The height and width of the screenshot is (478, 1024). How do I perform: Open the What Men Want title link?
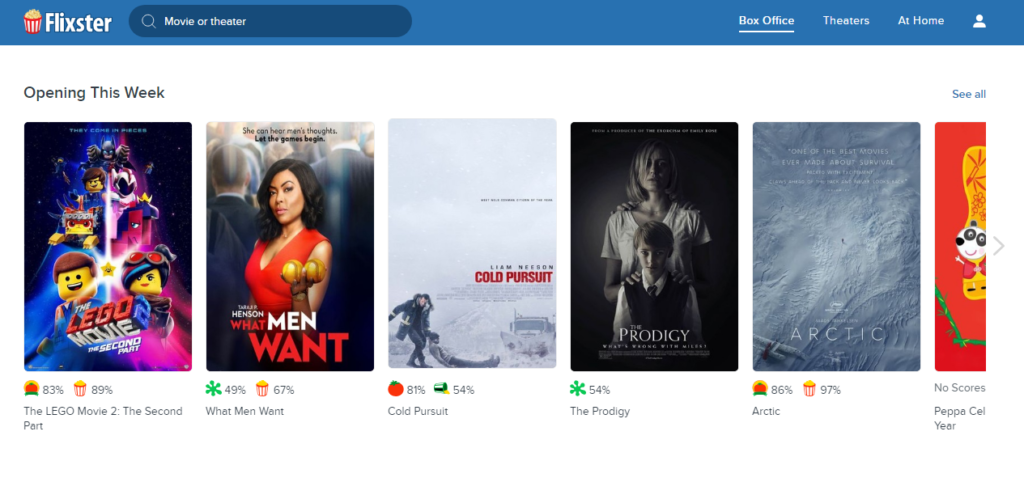245,411
